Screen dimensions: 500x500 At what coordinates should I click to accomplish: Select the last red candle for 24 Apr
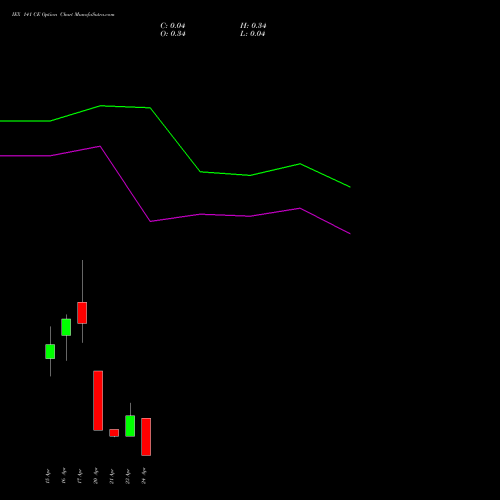pyautogui.click(x=146, y=437)
